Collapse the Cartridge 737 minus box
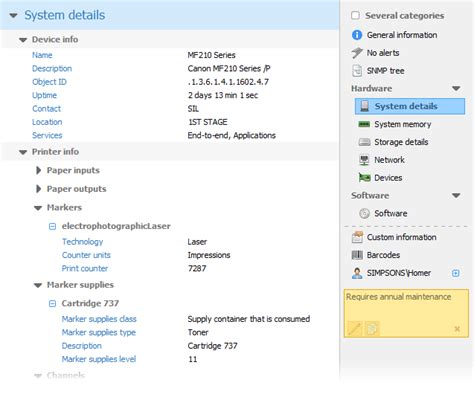The height and width of the screenshot is (394, 474). click(x=52, y=304)
